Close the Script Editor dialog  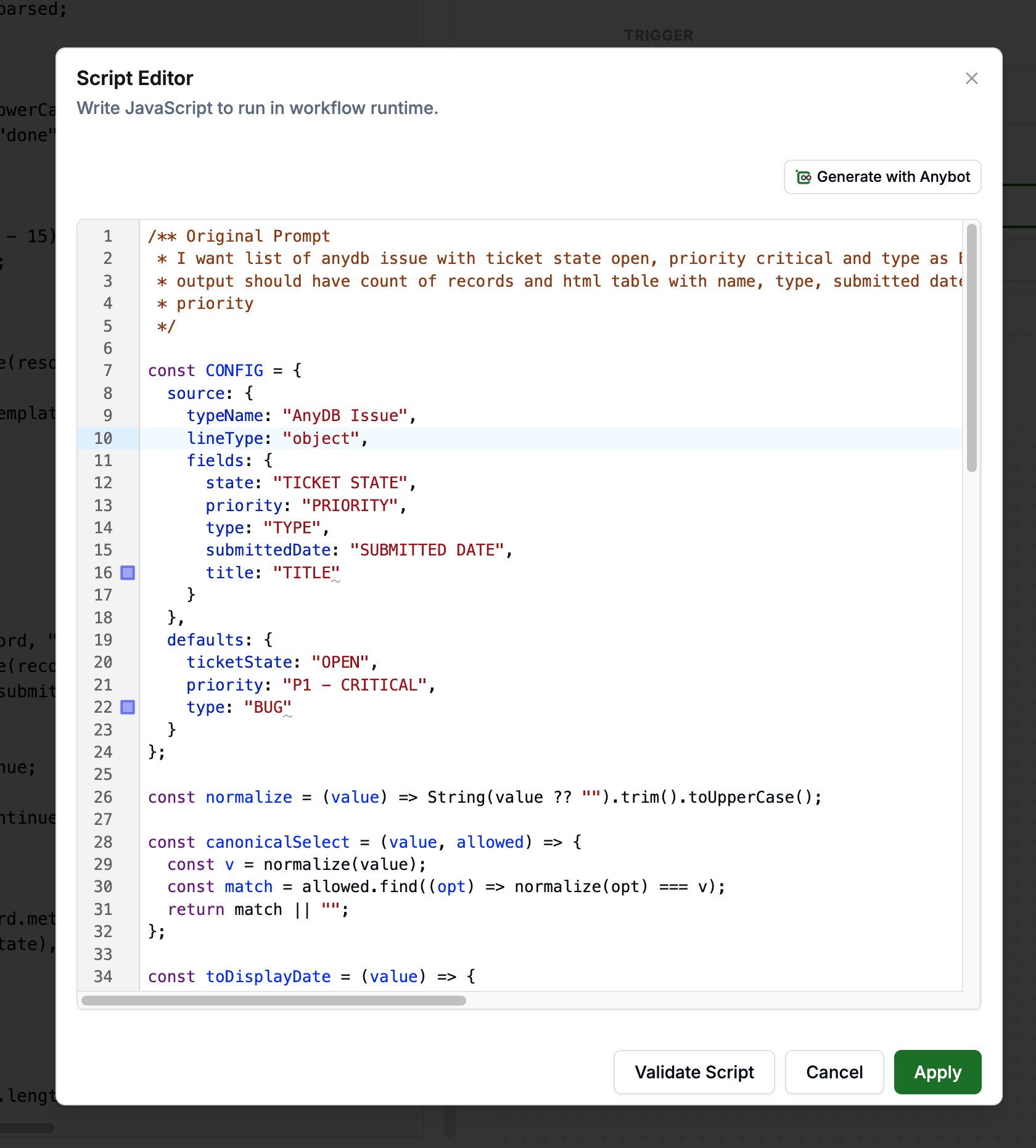pyautogui.click(x=971, y=78)
